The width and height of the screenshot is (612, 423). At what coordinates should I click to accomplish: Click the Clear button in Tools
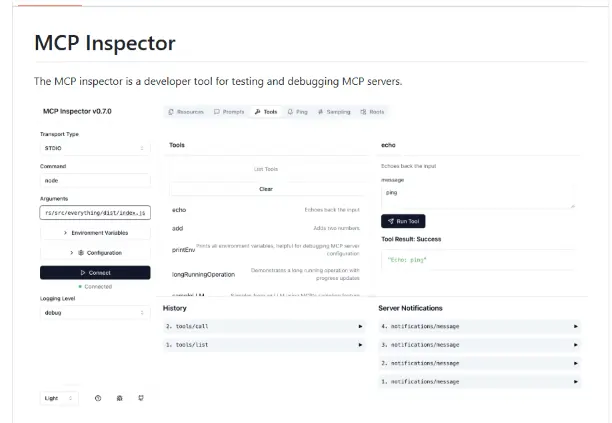point(265,188)
